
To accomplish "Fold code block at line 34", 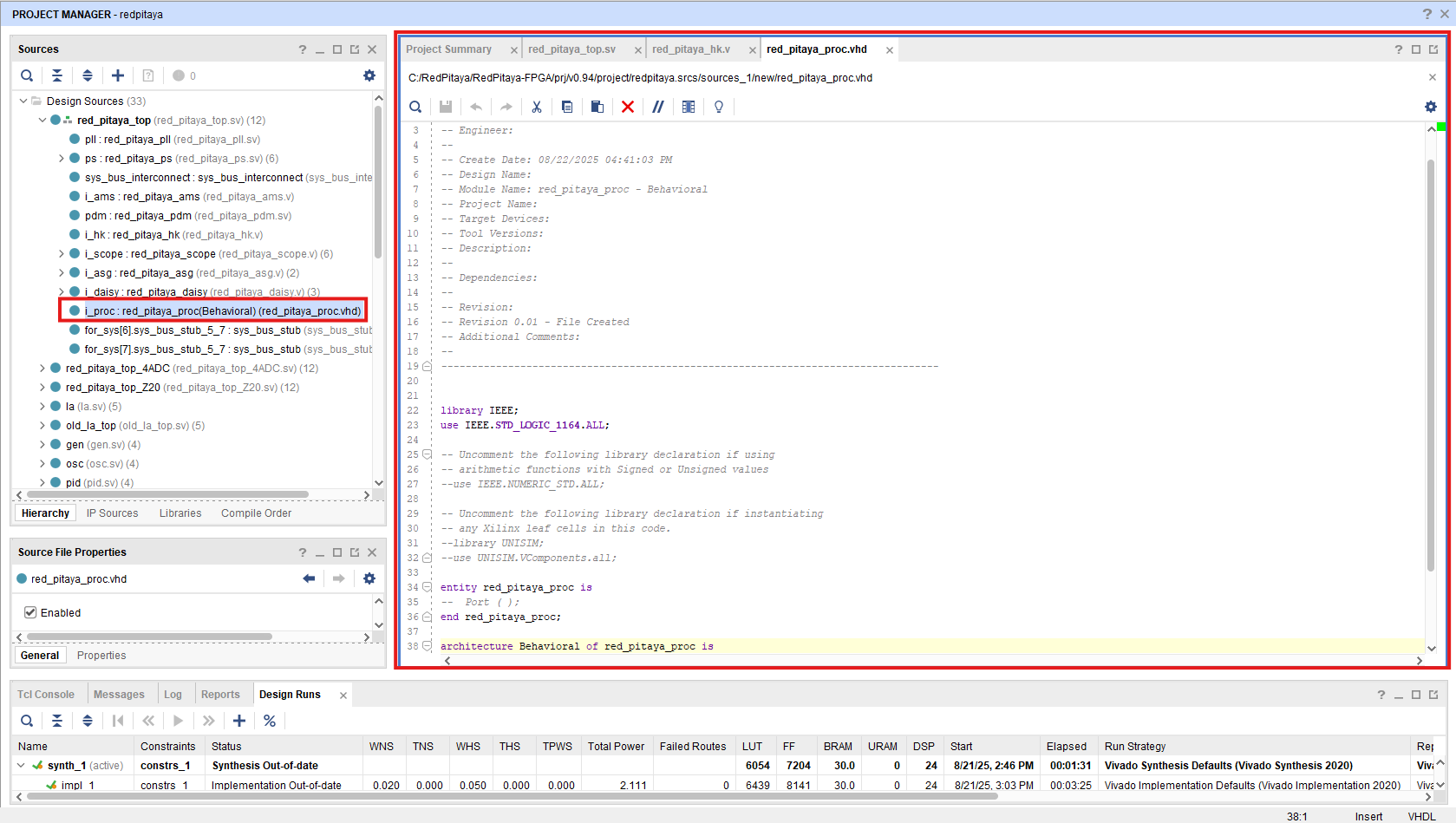I will [x=427, y=587].
